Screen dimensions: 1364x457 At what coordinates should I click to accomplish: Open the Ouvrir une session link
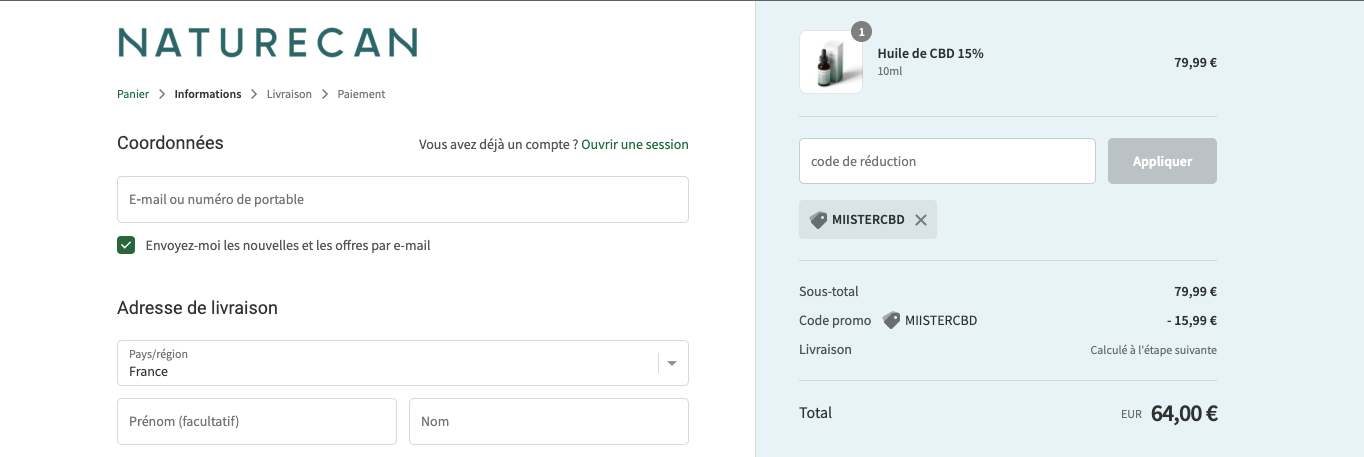(635, 144)
